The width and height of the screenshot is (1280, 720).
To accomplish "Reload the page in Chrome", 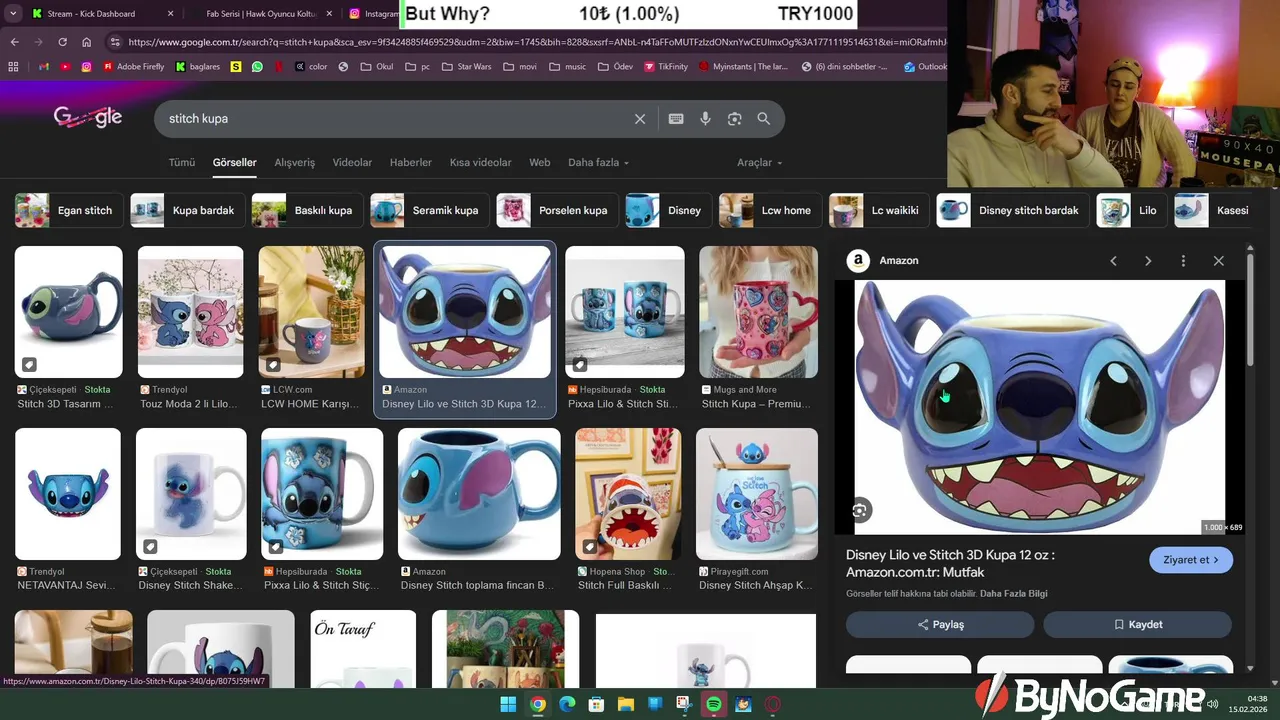I will [x=62, y=42].
